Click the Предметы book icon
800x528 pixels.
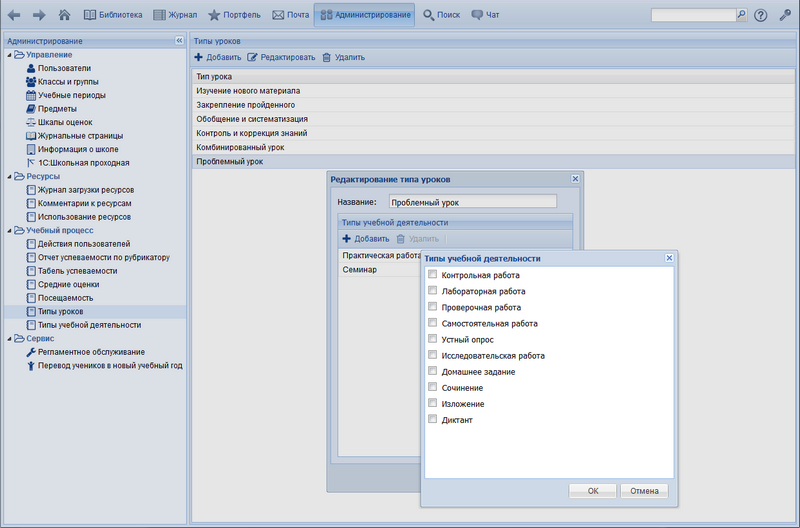[31, 109]
